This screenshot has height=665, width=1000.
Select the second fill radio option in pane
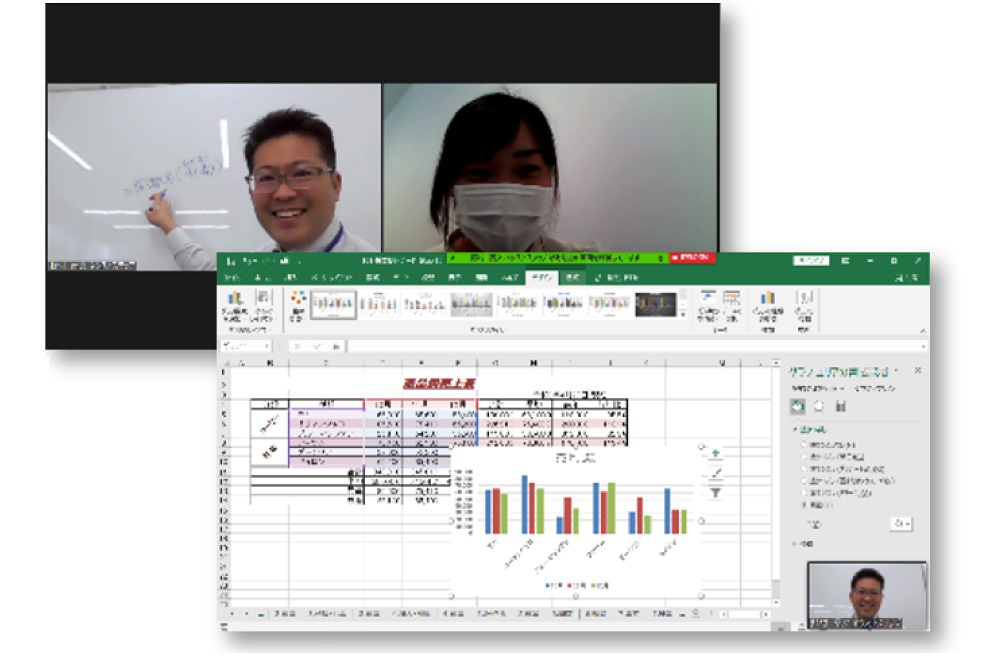pos(802,456)
